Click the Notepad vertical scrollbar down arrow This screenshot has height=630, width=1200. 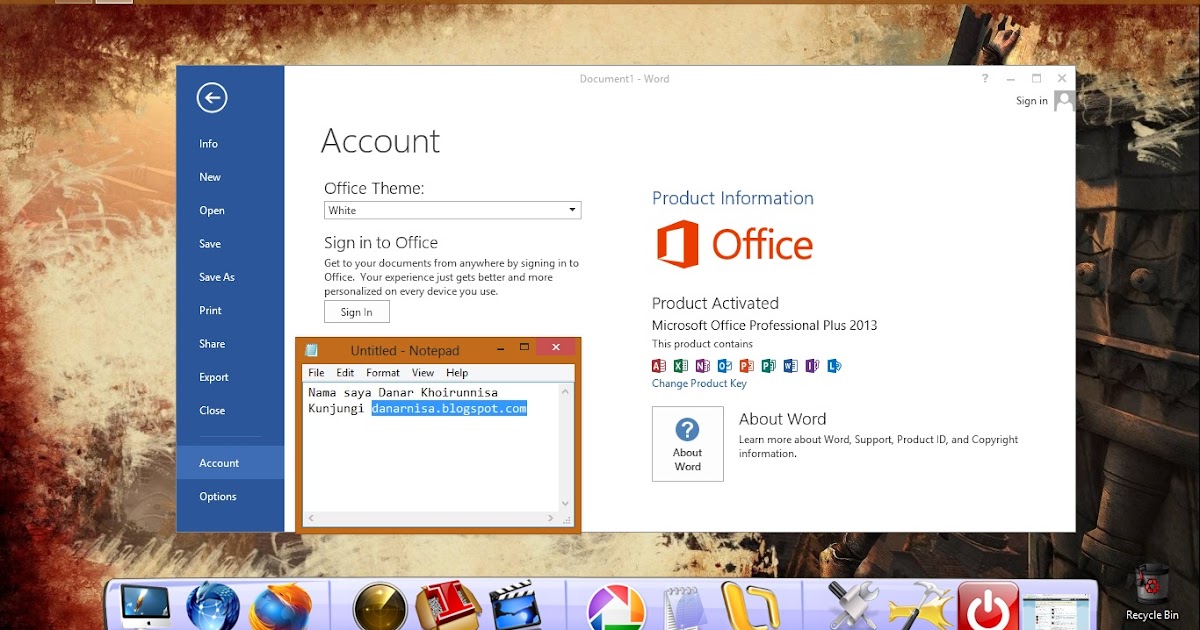[565, 503]
